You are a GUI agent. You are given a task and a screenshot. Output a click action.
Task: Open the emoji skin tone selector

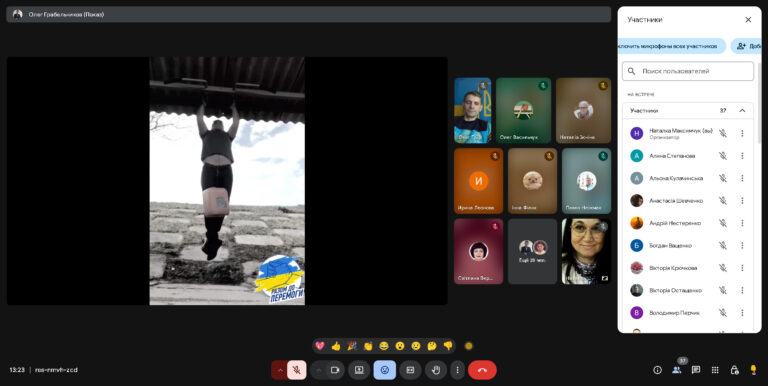pos(468,346)
